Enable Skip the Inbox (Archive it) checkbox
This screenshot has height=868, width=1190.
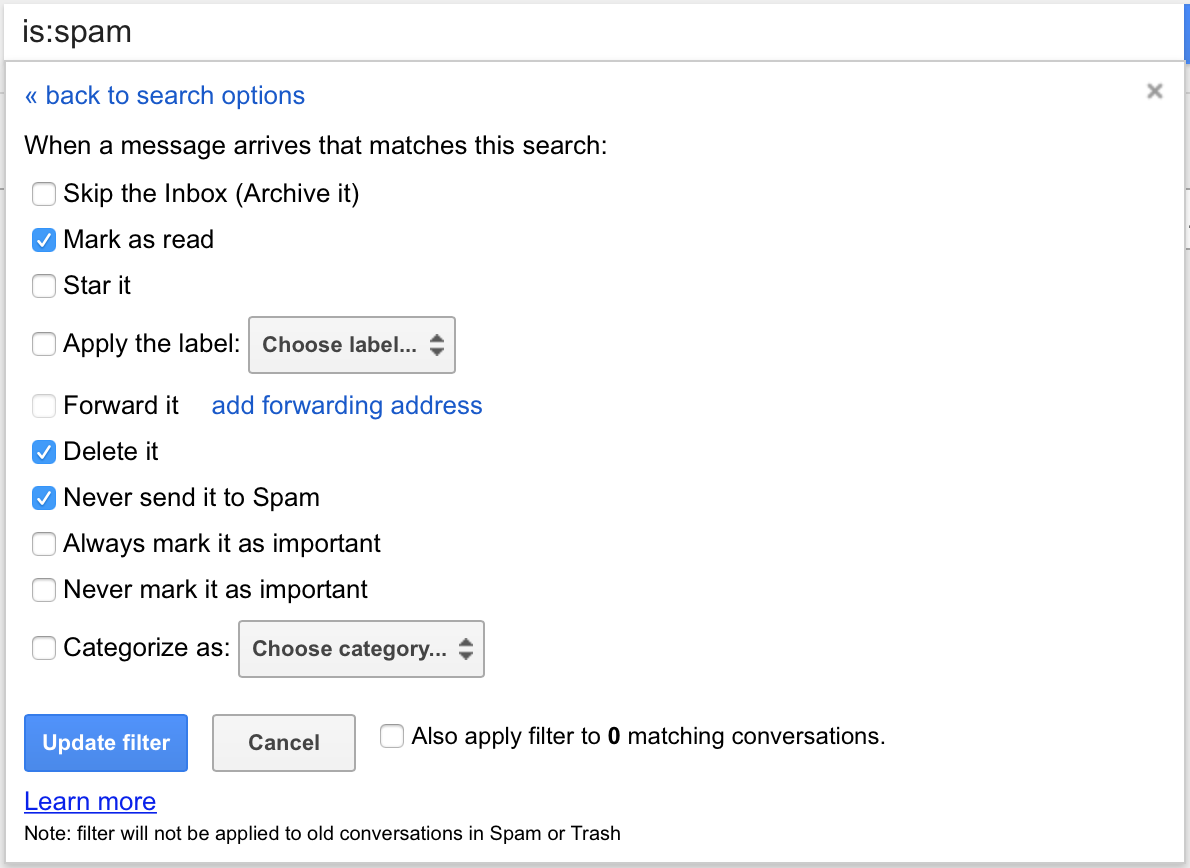tap(44, 193)
